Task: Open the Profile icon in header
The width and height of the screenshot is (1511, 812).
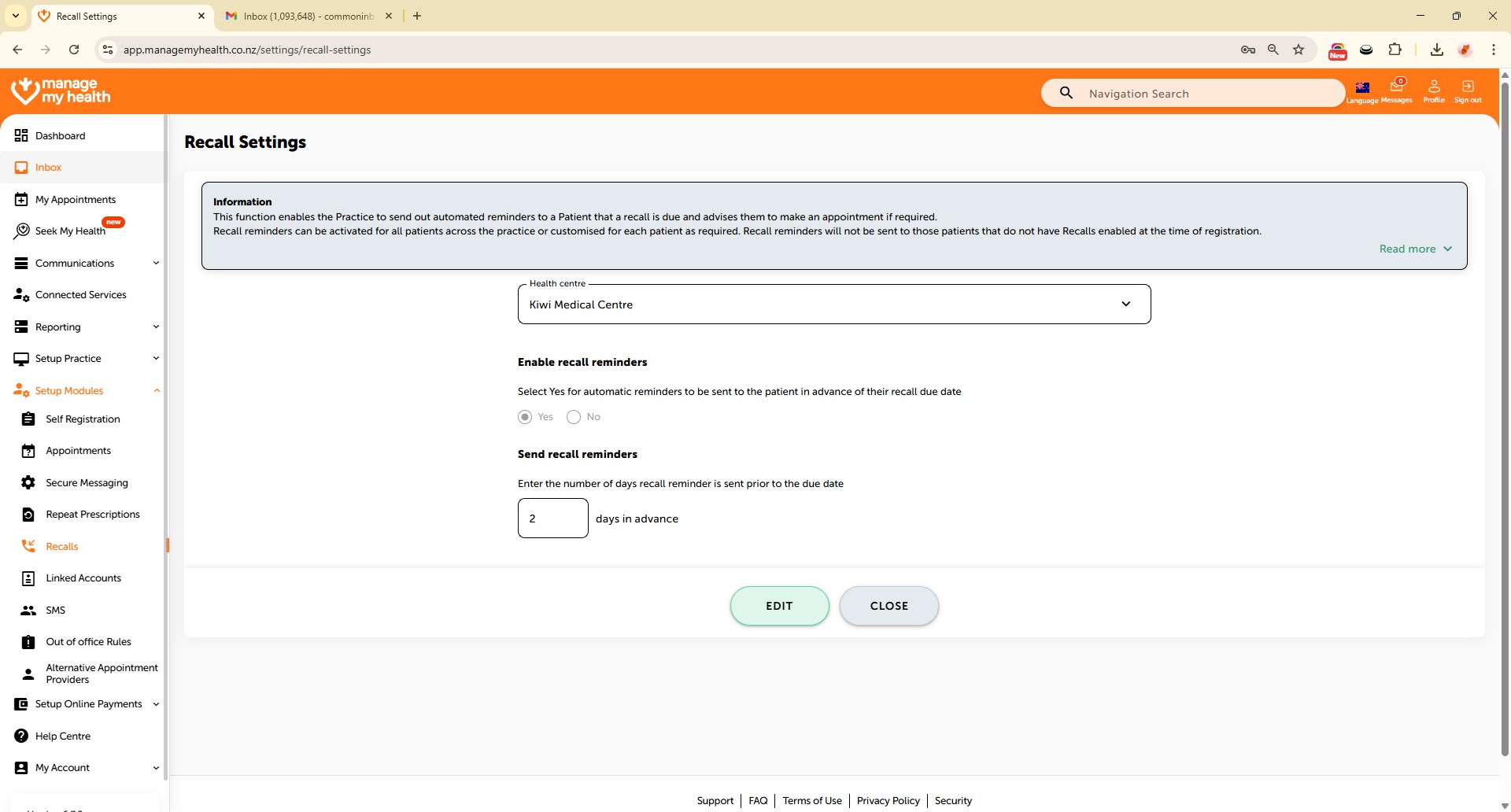Action: [x=1434, y=87]
